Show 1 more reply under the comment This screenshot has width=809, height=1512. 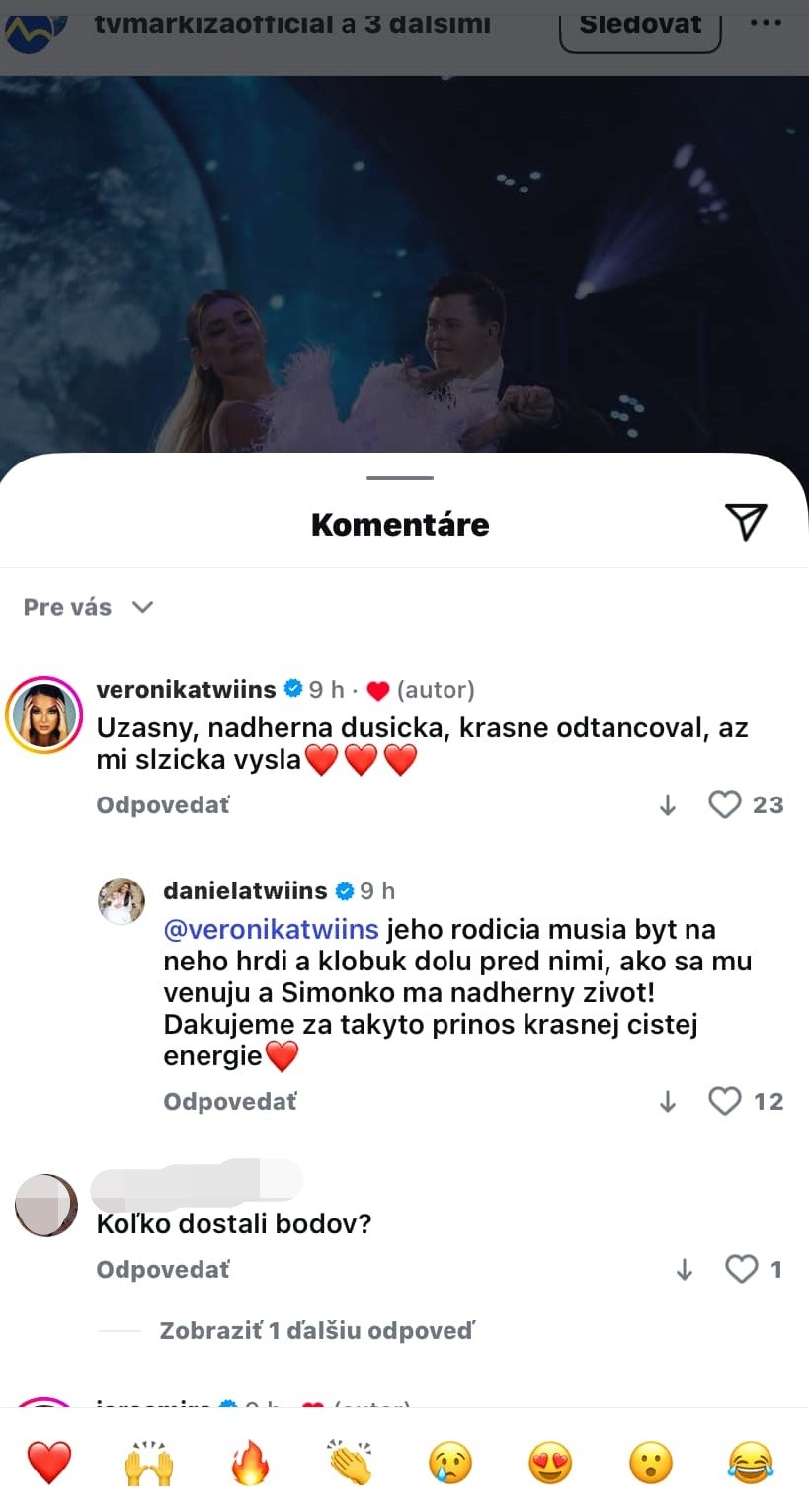pos(317,1331)
